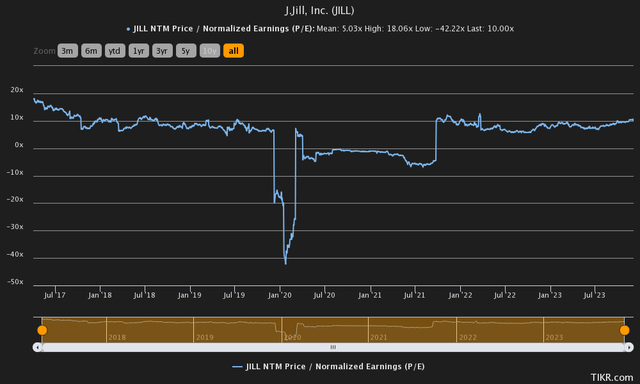Click the Jul '21 x-axis label
Viewport: 640px width, 384px height.
click(x=414, y=295)
